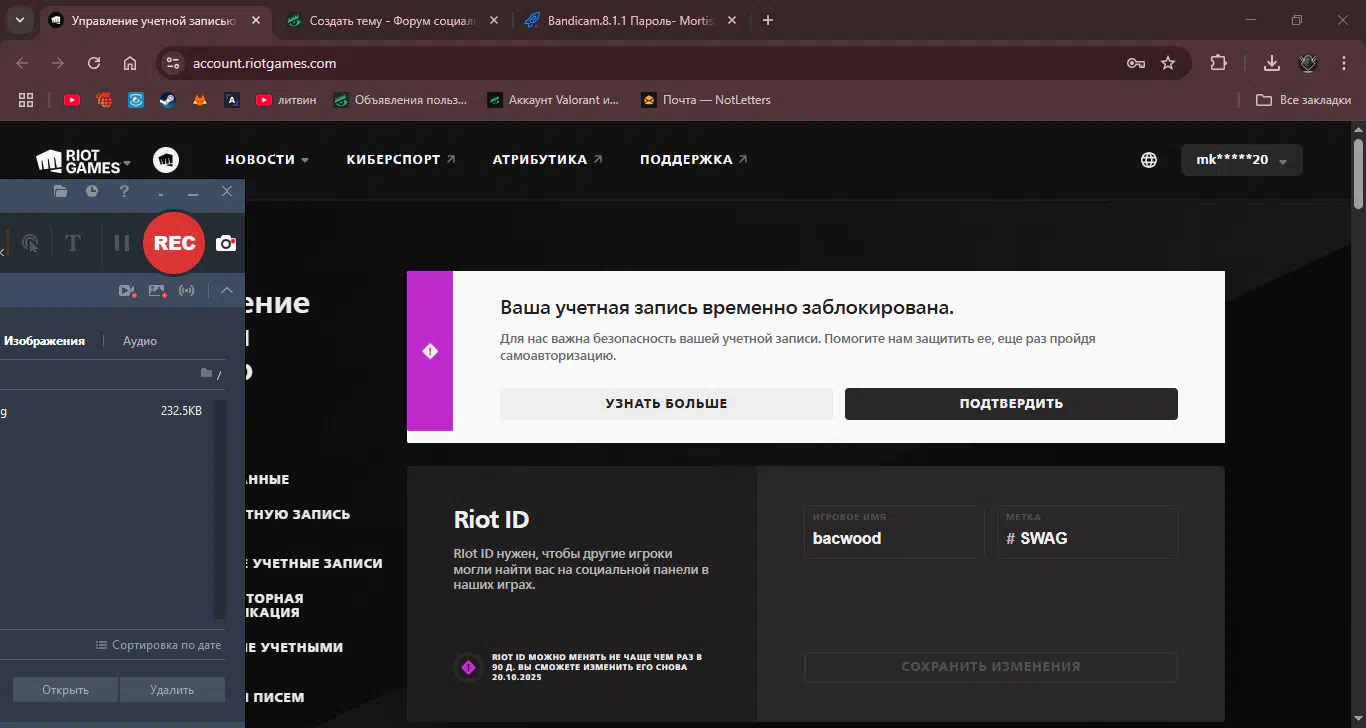Screen dimensions: 1366x728
Task: Open Почта — NotLetters bookmark
Action: click(x=706, y=100)
